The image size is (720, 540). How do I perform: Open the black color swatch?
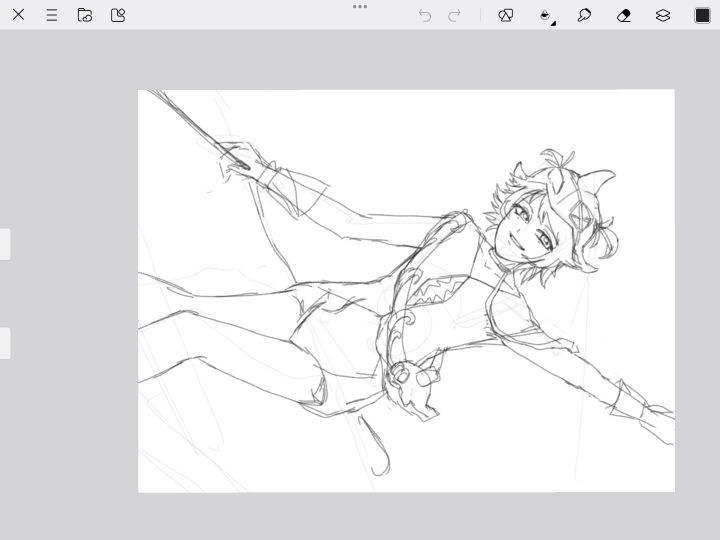point(702,15)
